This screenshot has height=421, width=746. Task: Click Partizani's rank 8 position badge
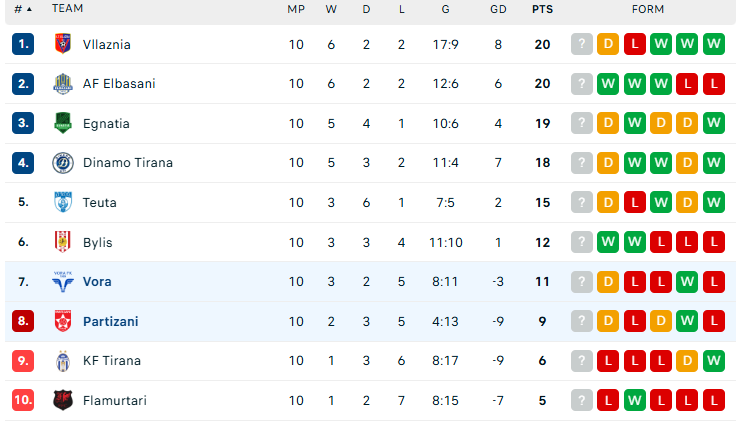pyautogui.click(x=24, y=321)
